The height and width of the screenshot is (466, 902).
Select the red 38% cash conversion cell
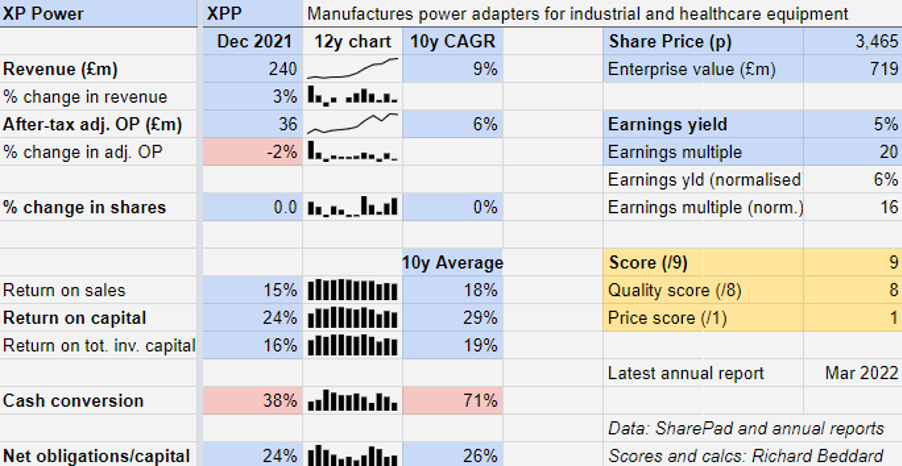tap(252, 401)
